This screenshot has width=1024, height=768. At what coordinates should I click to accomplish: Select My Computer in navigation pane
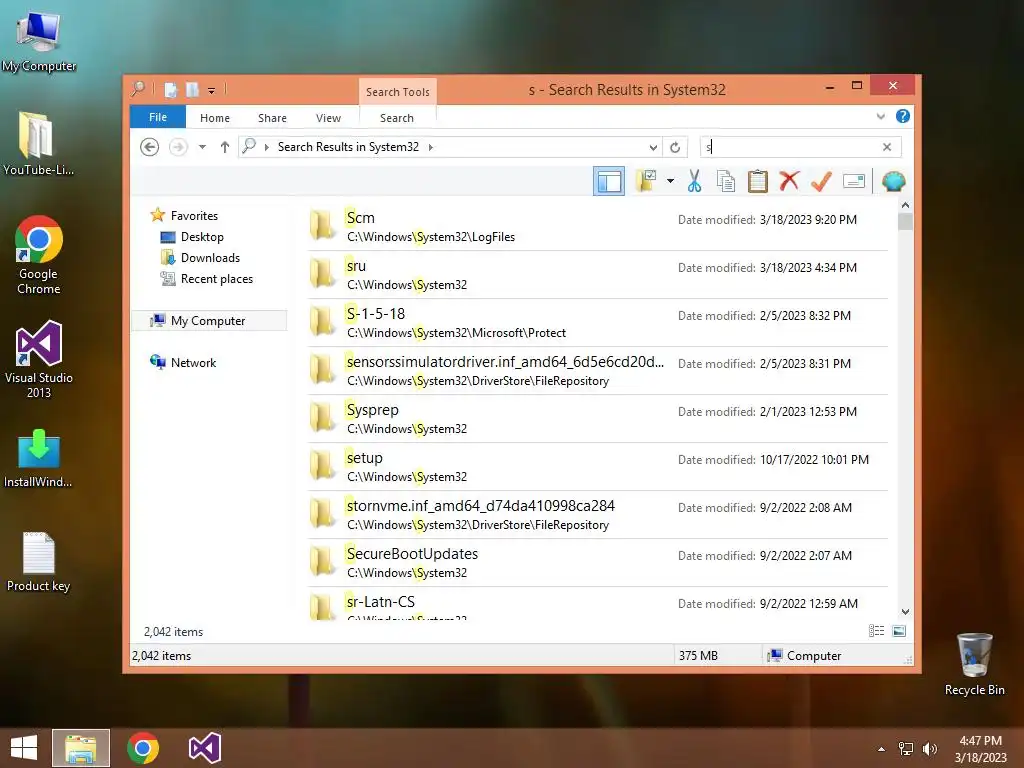coord(208,321)
